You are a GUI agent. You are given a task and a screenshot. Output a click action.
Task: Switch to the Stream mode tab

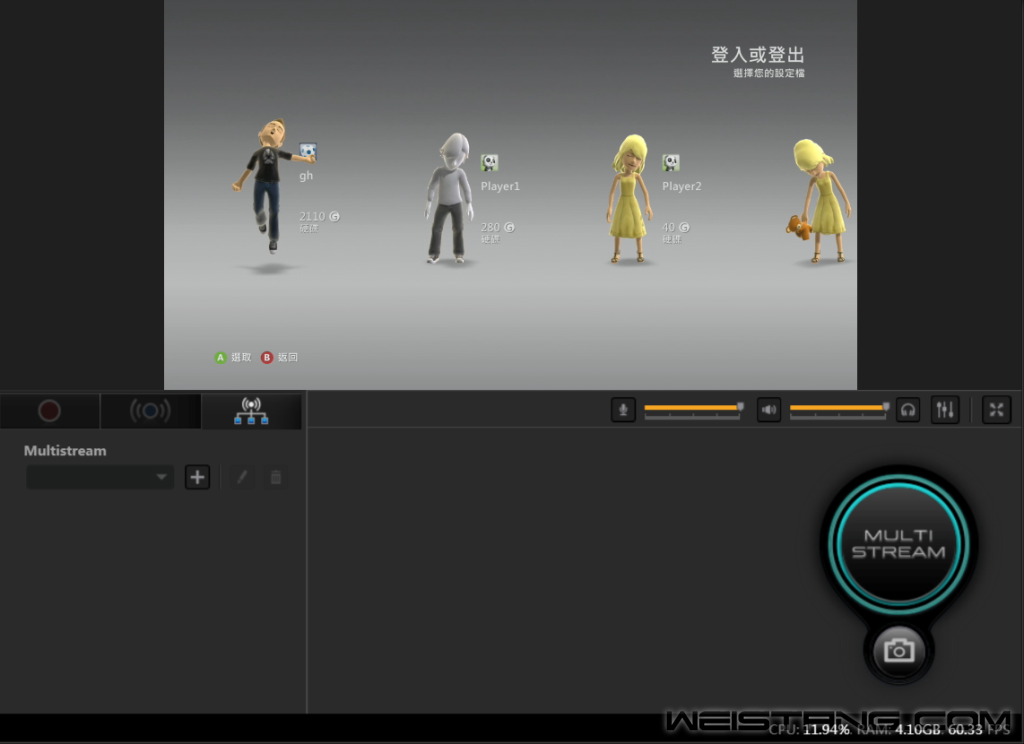tap(150, 411)
